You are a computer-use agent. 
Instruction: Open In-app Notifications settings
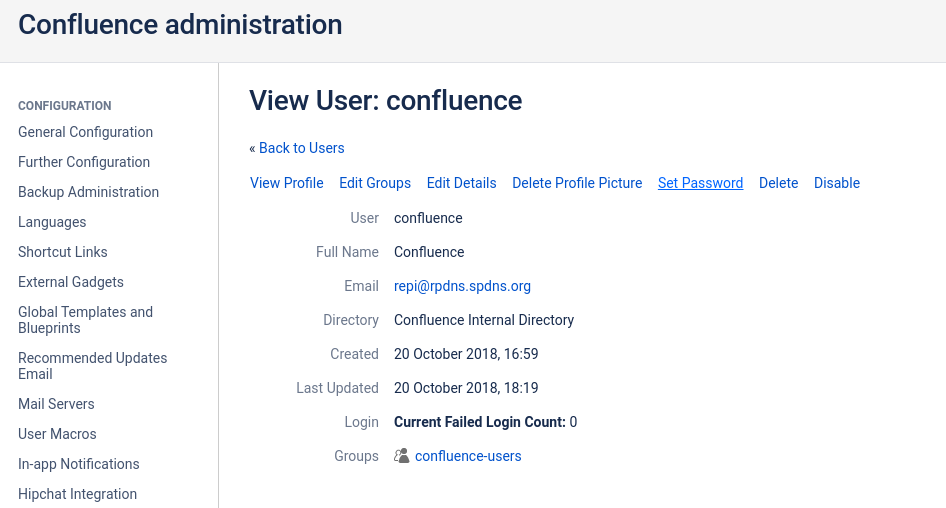(78, 464)
